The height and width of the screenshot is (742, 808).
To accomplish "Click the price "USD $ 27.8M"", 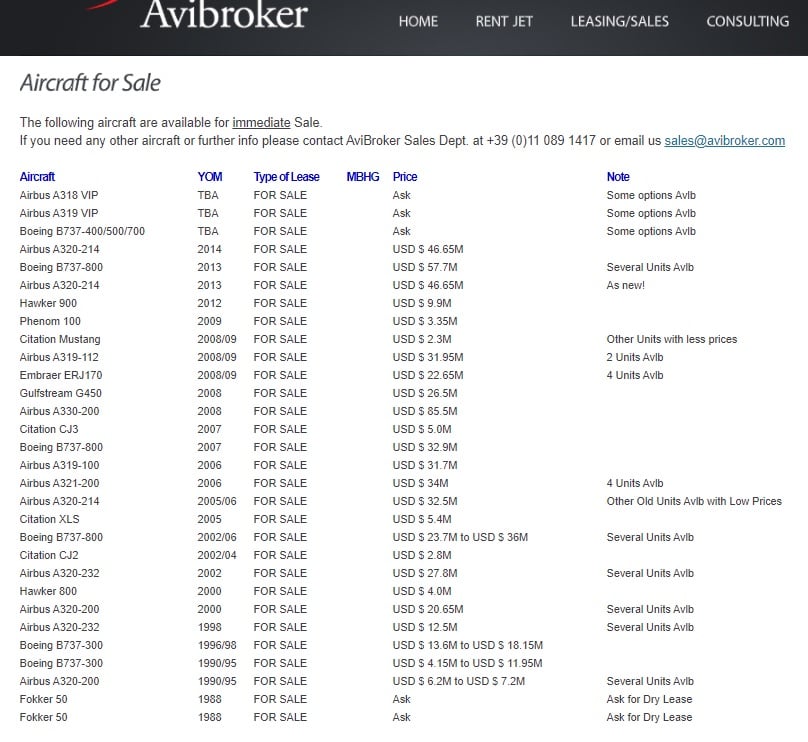I will point(425,574).
